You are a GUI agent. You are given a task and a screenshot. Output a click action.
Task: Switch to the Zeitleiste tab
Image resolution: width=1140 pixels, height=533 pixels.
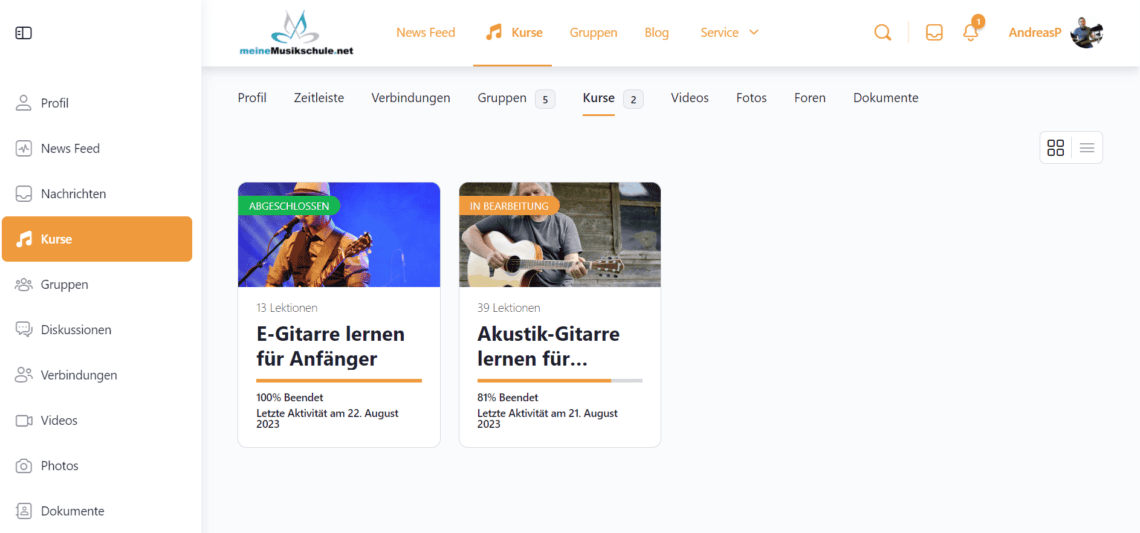319,97
